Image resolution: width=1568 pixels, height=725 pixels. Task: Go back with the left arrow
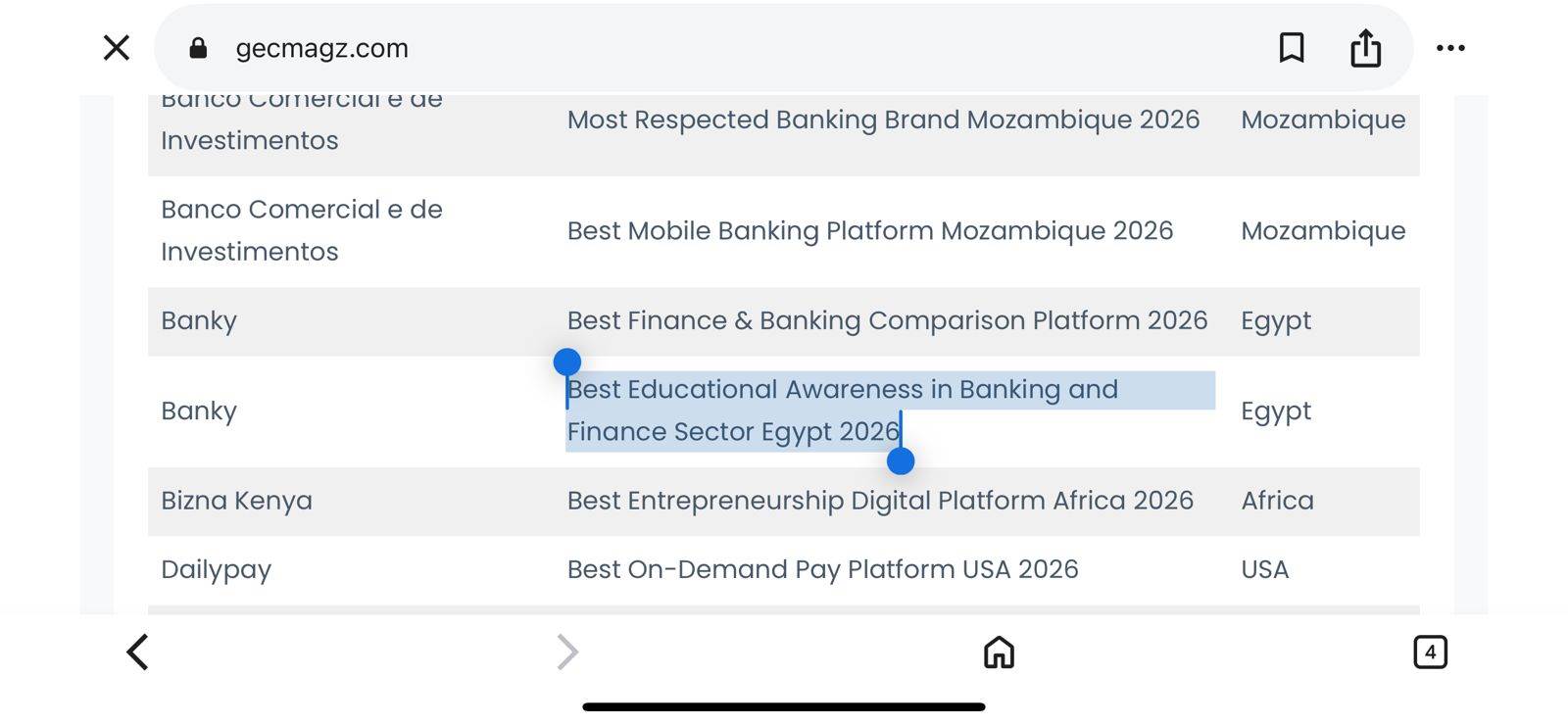[138, 652]
